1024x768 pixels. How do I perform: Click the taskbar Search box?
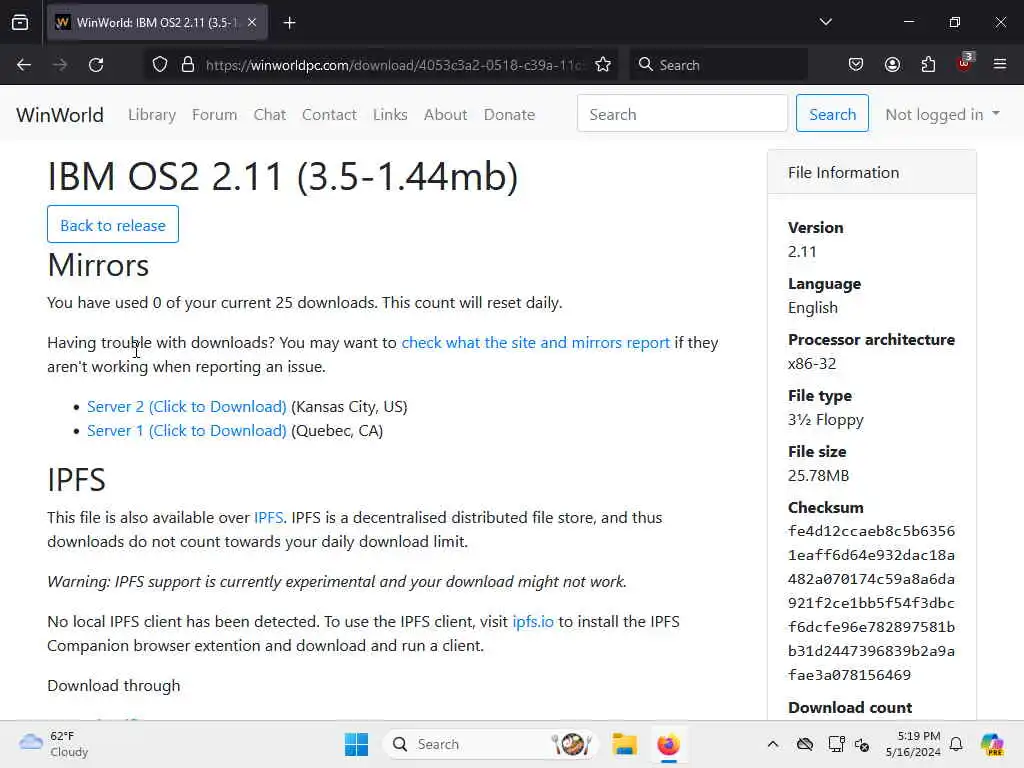click(x=491, y=744)
